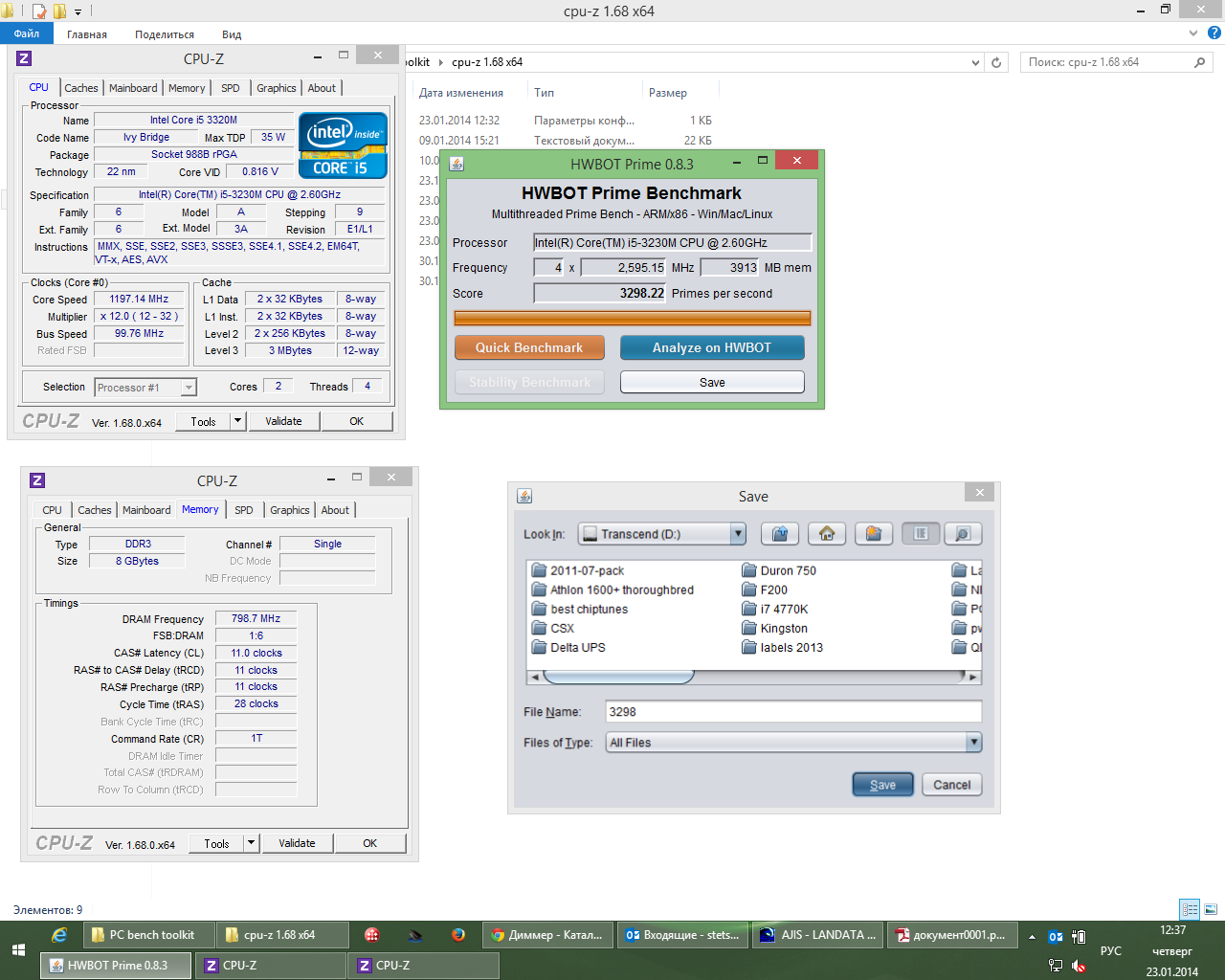
Task: Expand the Explorer address bar history dropdown
Action: pyautogui.click(x=975, y=62)
